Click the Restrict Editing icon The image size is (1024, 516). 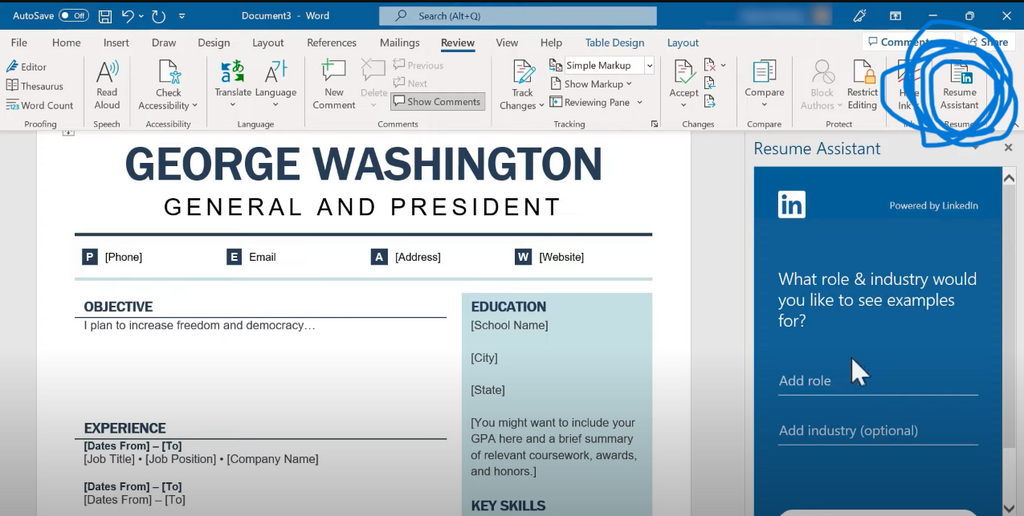point(862,83)
